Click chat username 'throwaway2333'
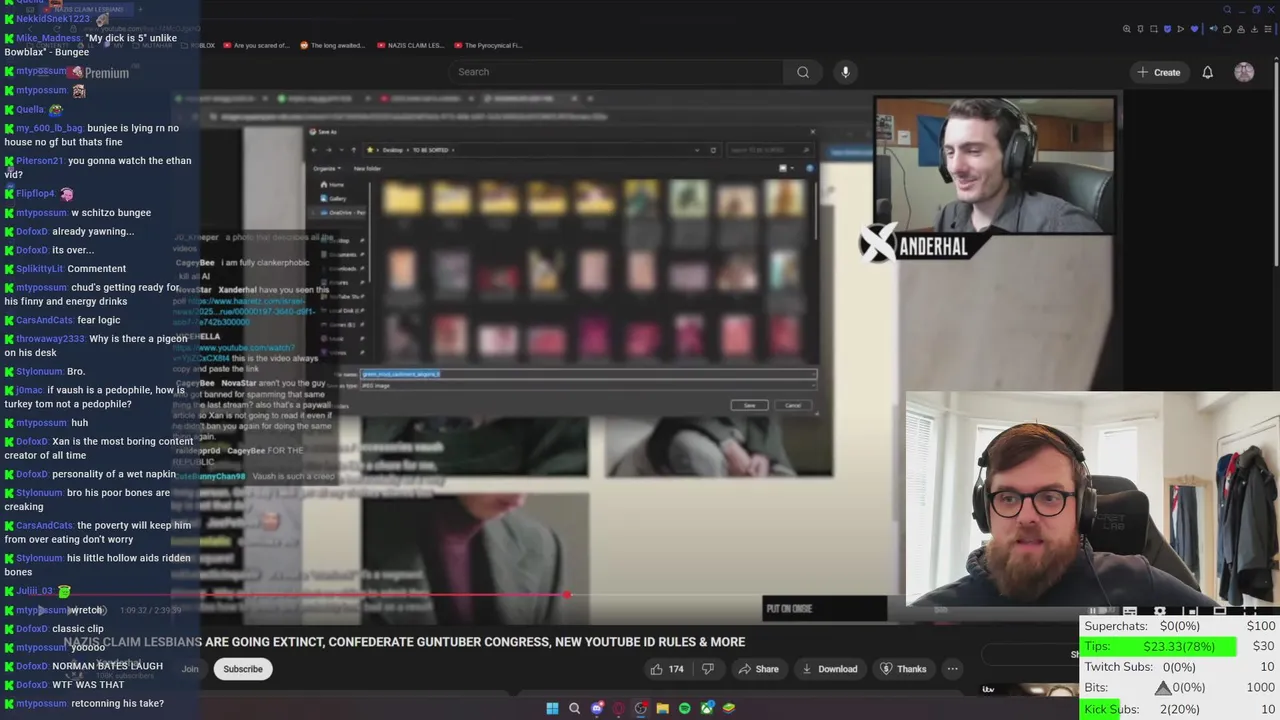The width and height of the screenshot is (1280, 720). coord(50,339)
